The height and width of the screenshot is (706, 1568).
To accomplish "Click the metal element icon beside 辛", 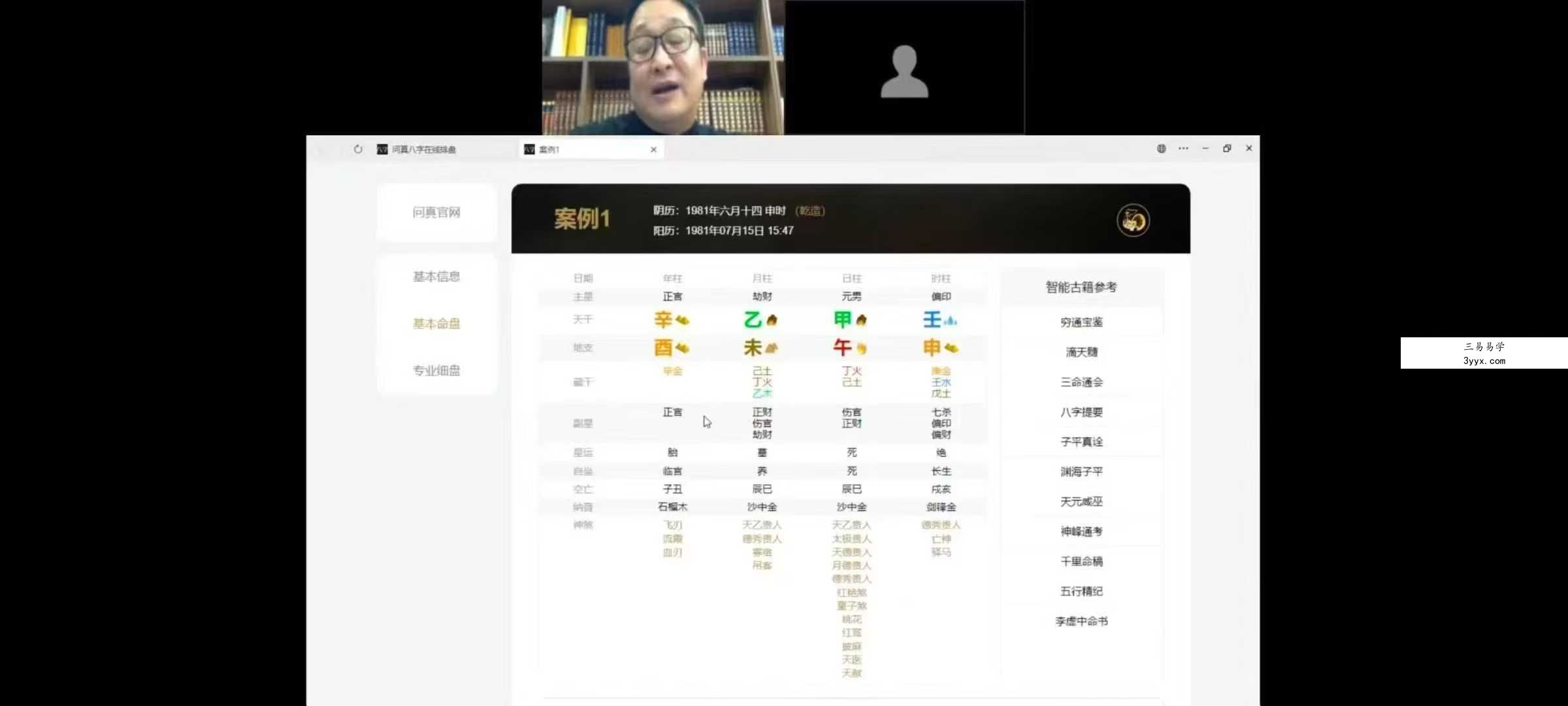I will click(682, 320).
